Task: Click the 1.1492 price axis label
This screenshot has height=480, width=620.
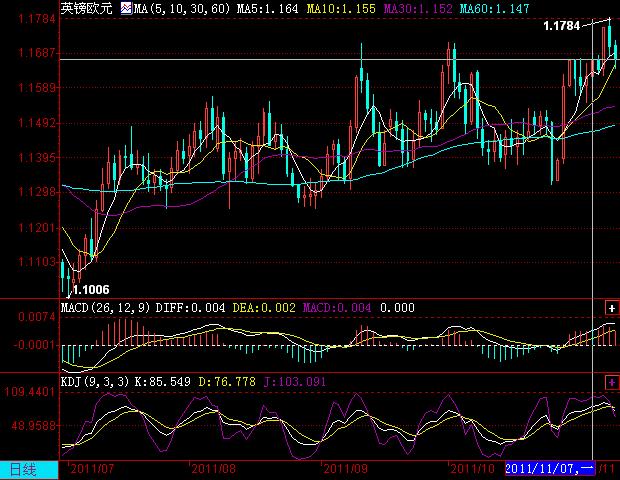Action: click(37, 123)
